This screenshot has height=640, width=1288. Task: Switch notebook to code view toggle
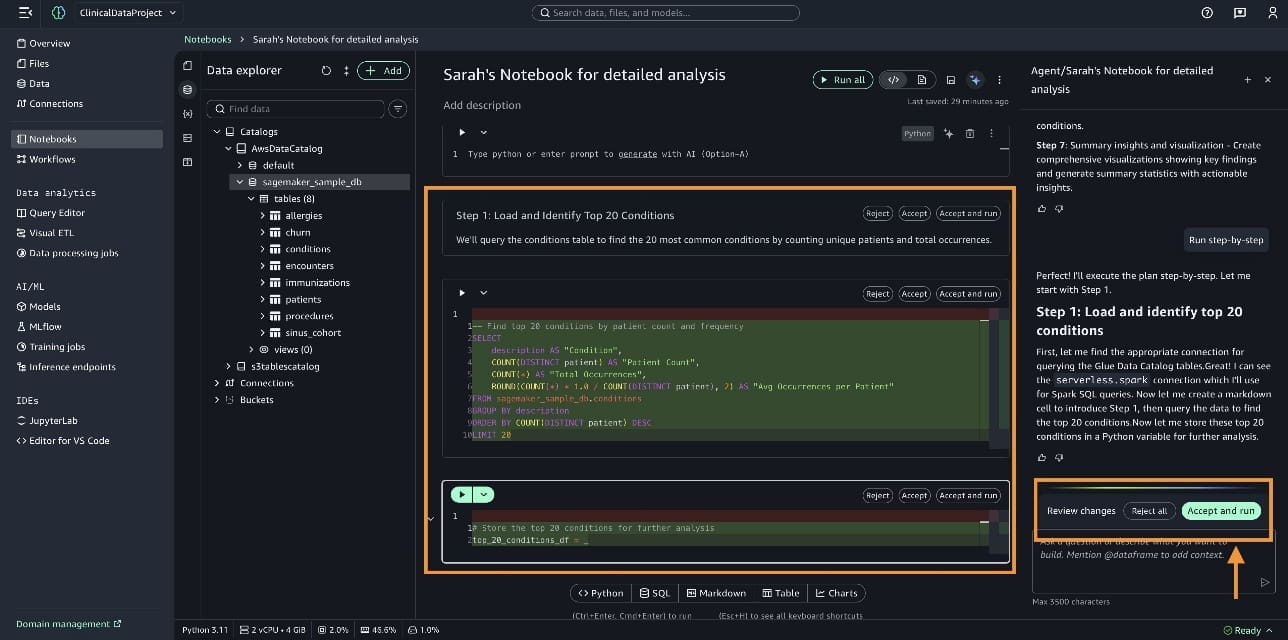tap(894, 80)
